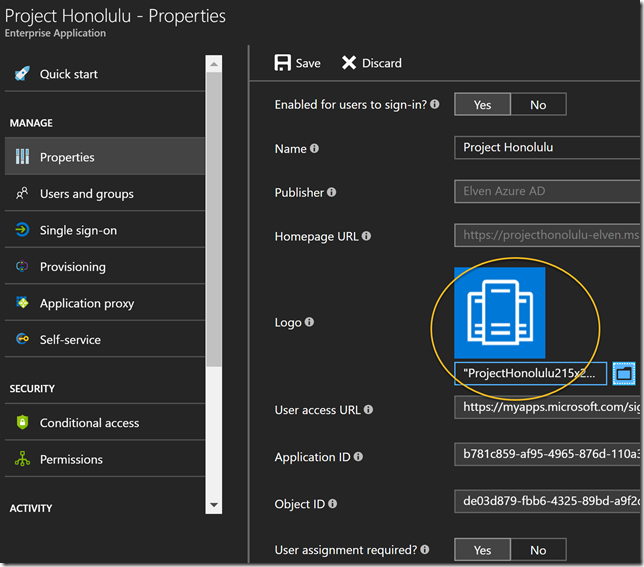The width and height of the screenshot is (644, 567).
Task: Save the application properties
Action: 297,63
